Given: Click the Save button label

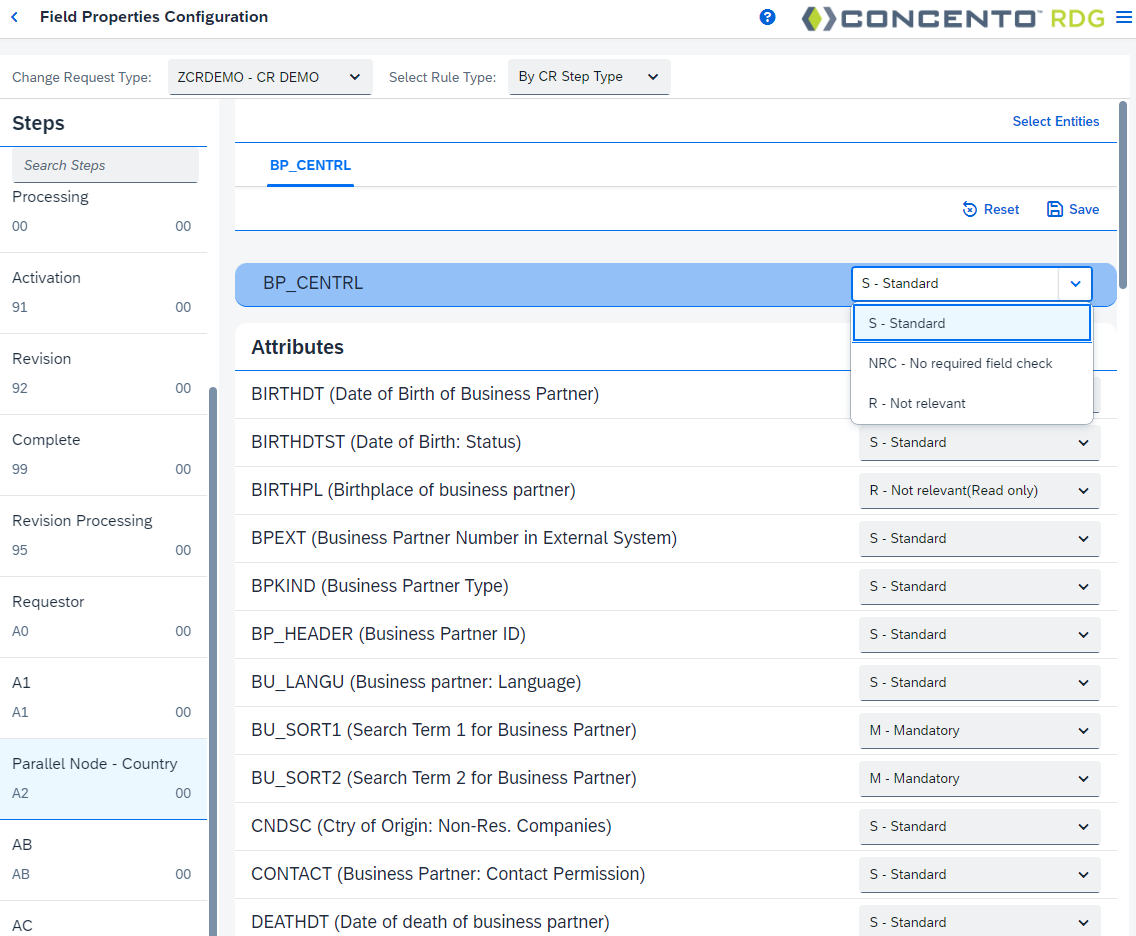Looking at the screenshot, I should click(1084, 209).
